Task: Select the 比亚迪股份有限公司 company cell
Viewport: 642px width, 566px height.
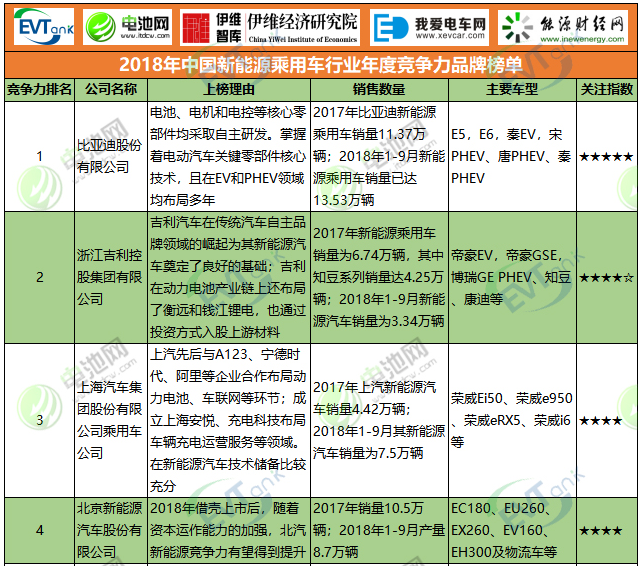Action: point(110,157)
